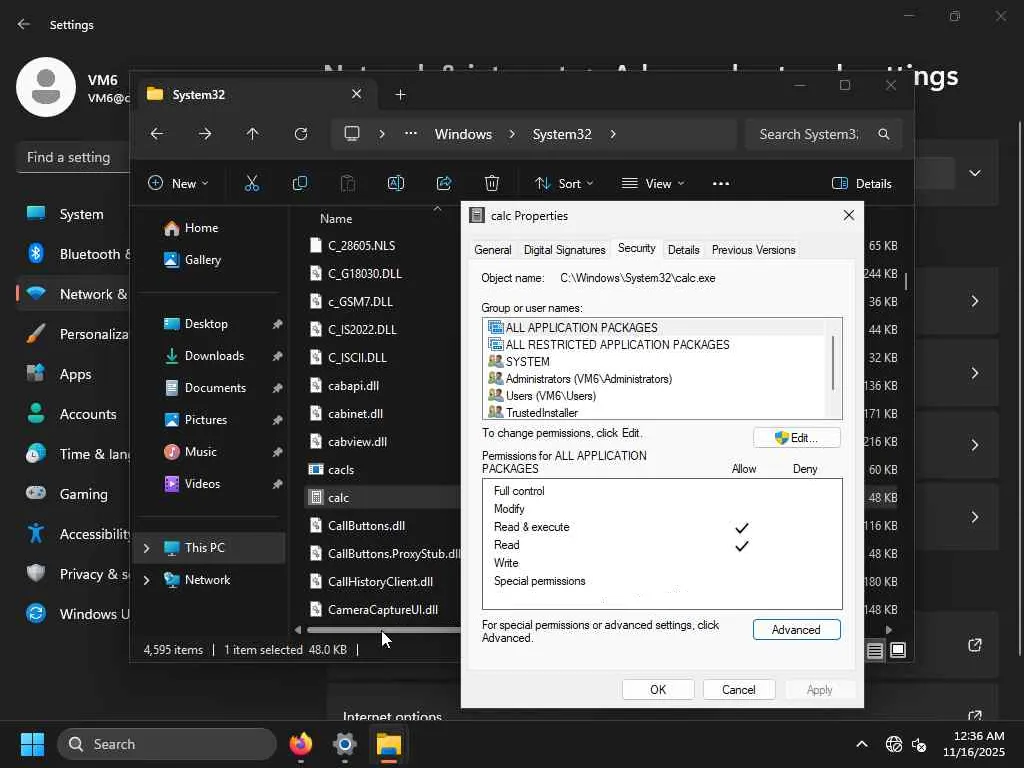
Task: Switch to large thumbnails view icon in status bar
Action: (898, 650)
